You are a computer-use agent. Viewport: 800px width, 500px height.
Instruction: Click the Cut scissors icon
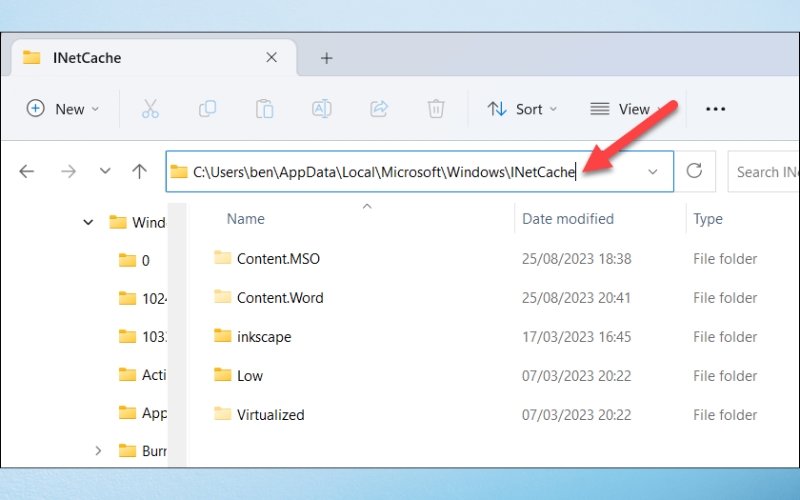pyautogui.click(x=150, y=109)
